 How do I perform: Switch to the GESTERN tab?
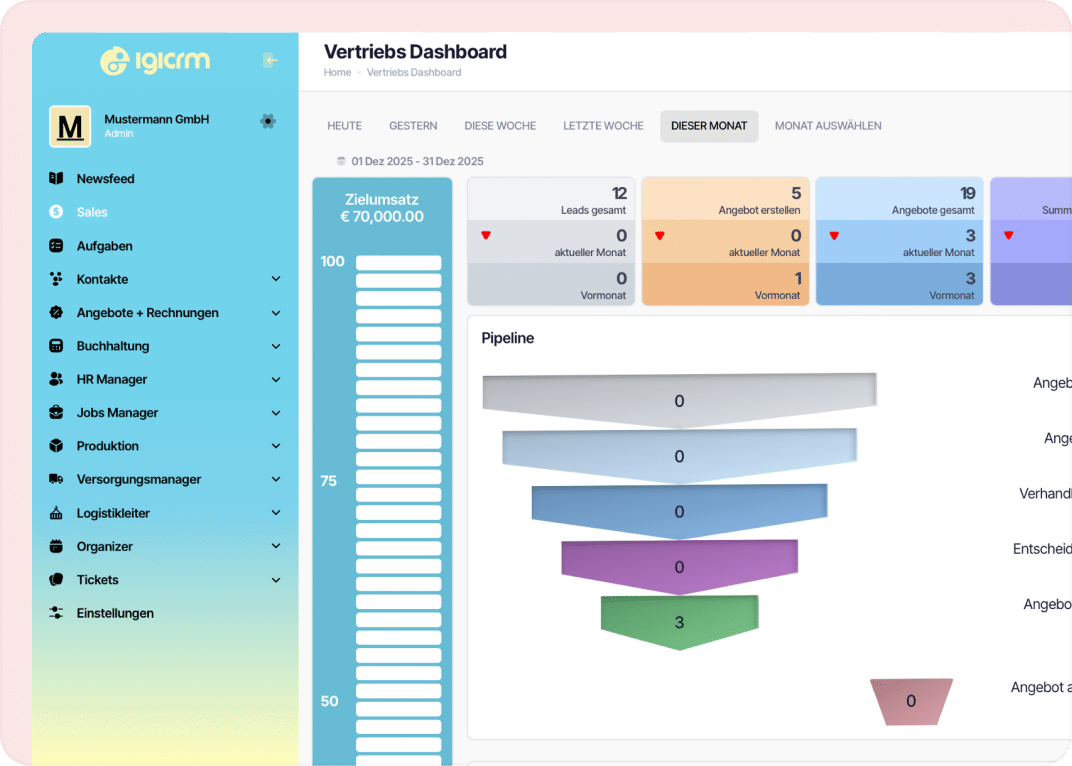click(x=413, y=126)
